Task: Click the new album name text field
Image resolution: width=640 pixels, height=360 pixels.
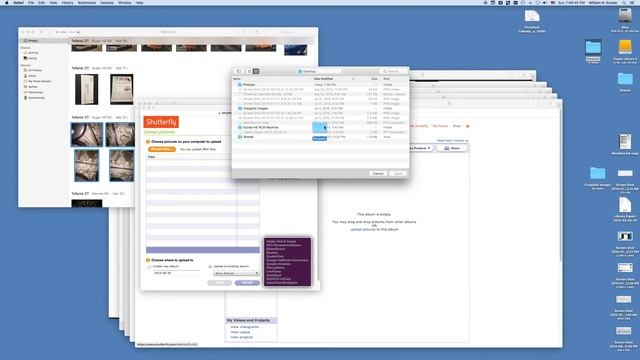Action: 176,273
